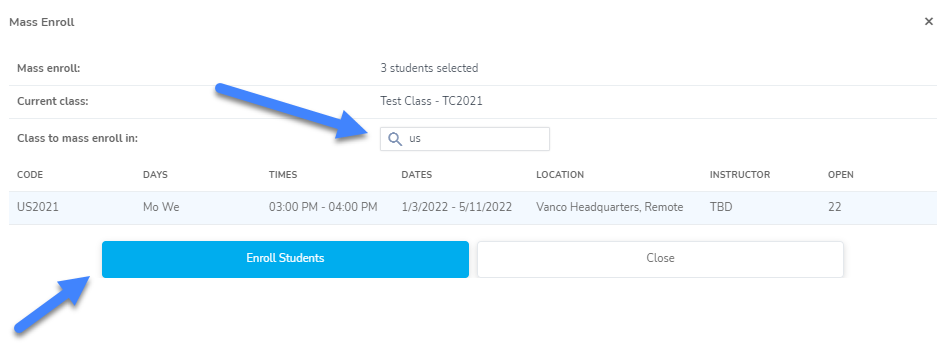The height and width of the screenshot is (361, 948).
Task: Close the Mass Enroll dialog with X
Action: pos(929,22)
